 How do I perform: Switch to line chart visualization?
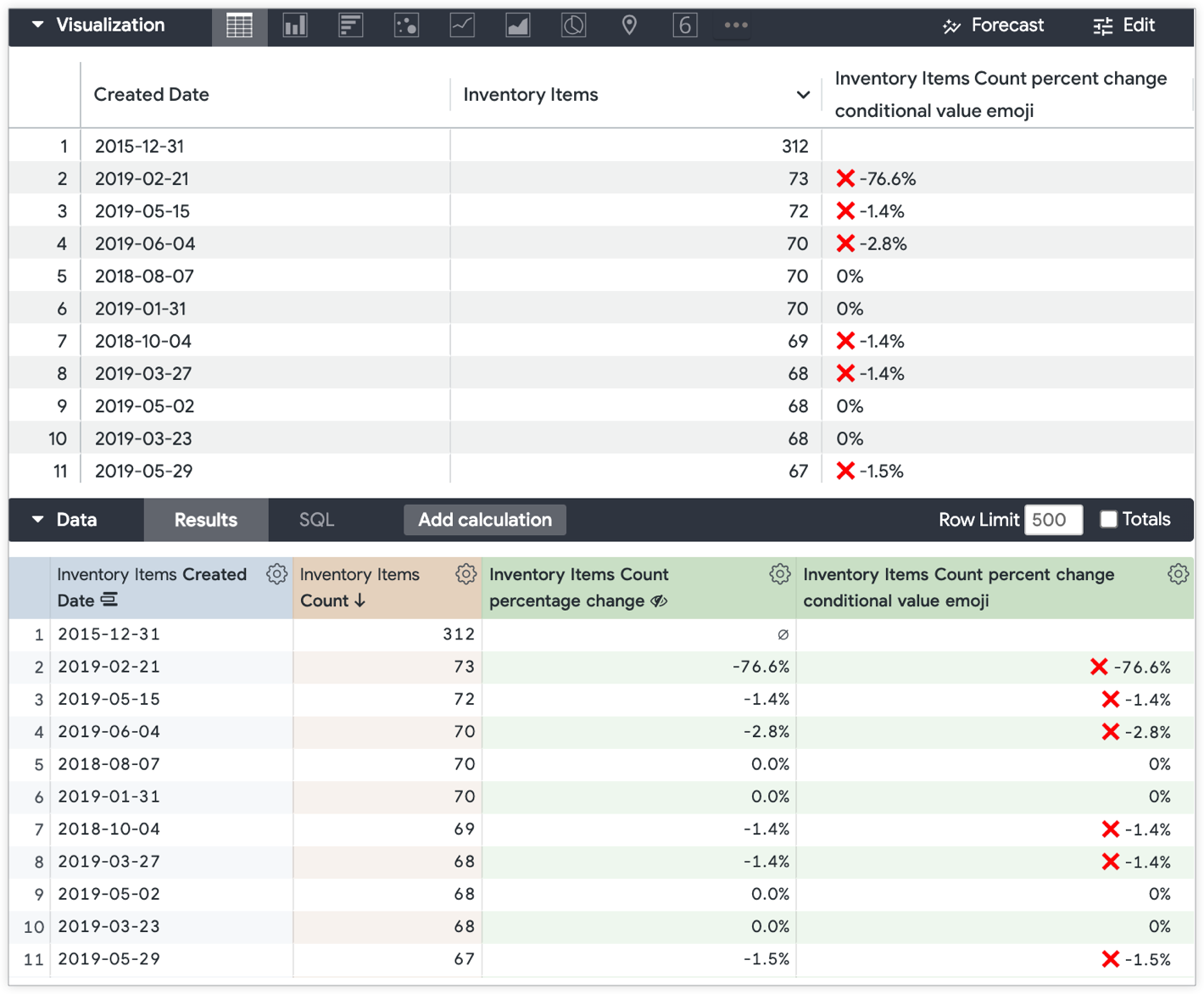[462, 25]
